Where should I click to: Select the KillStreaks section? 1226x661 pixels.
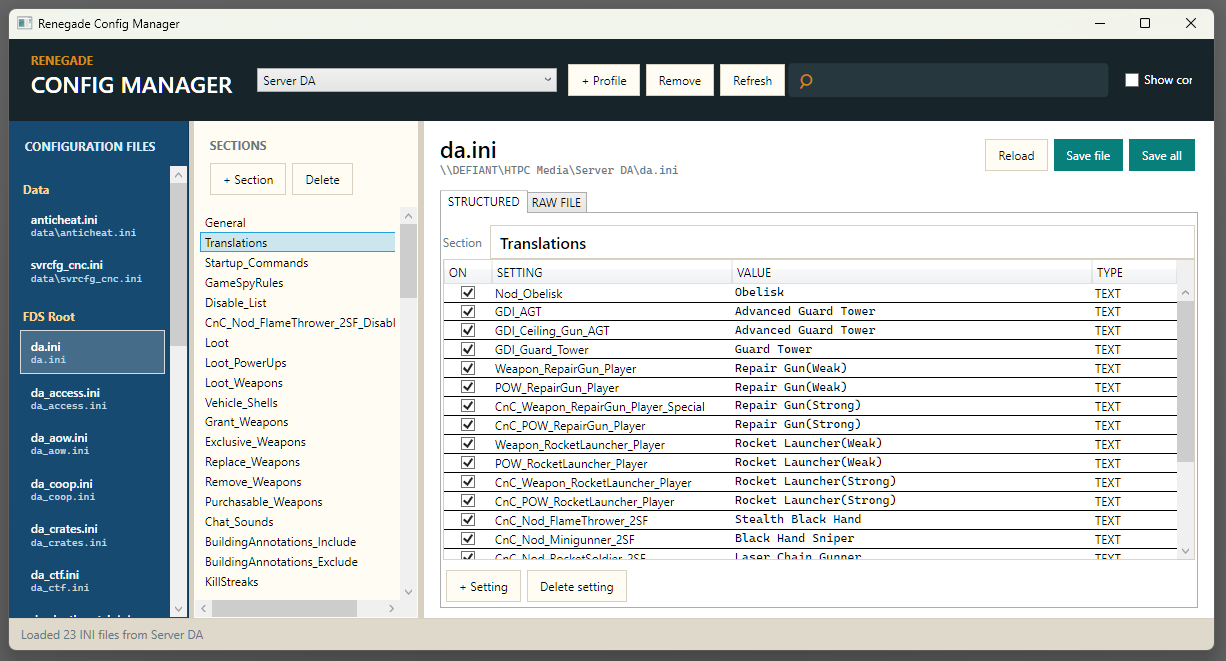298,581
